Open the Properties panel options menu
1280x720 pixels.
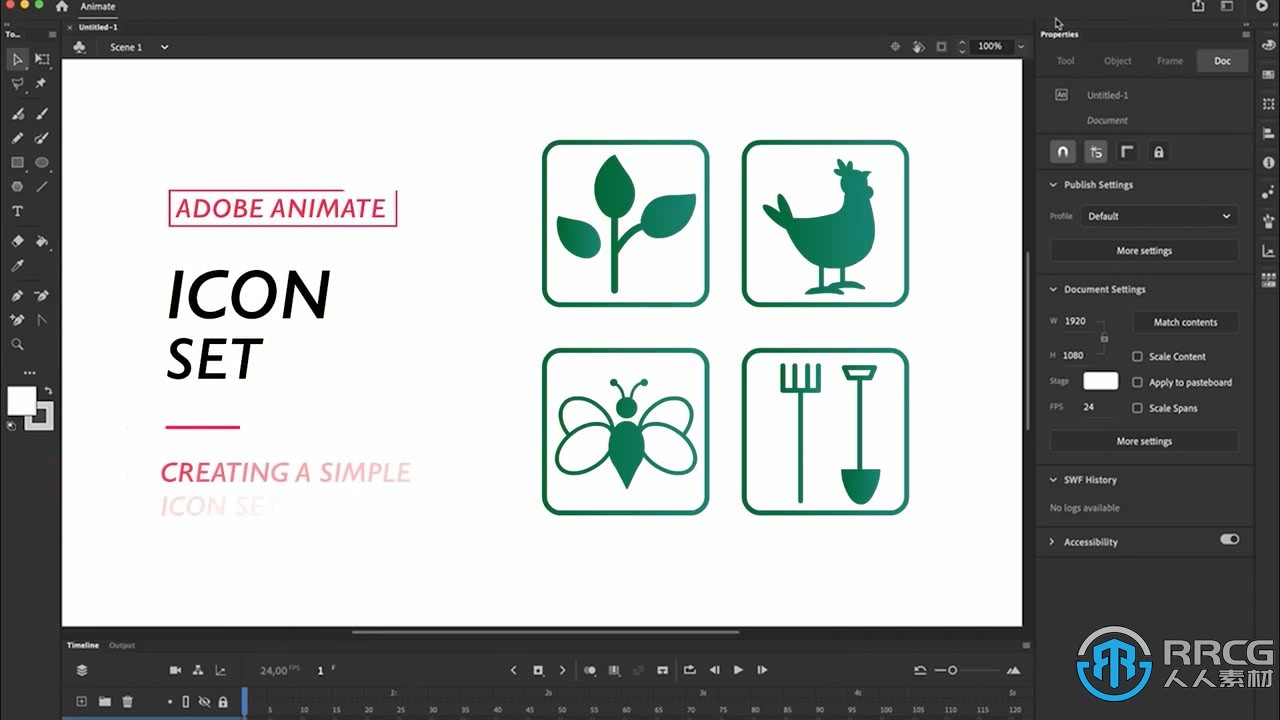point(1246,34)
